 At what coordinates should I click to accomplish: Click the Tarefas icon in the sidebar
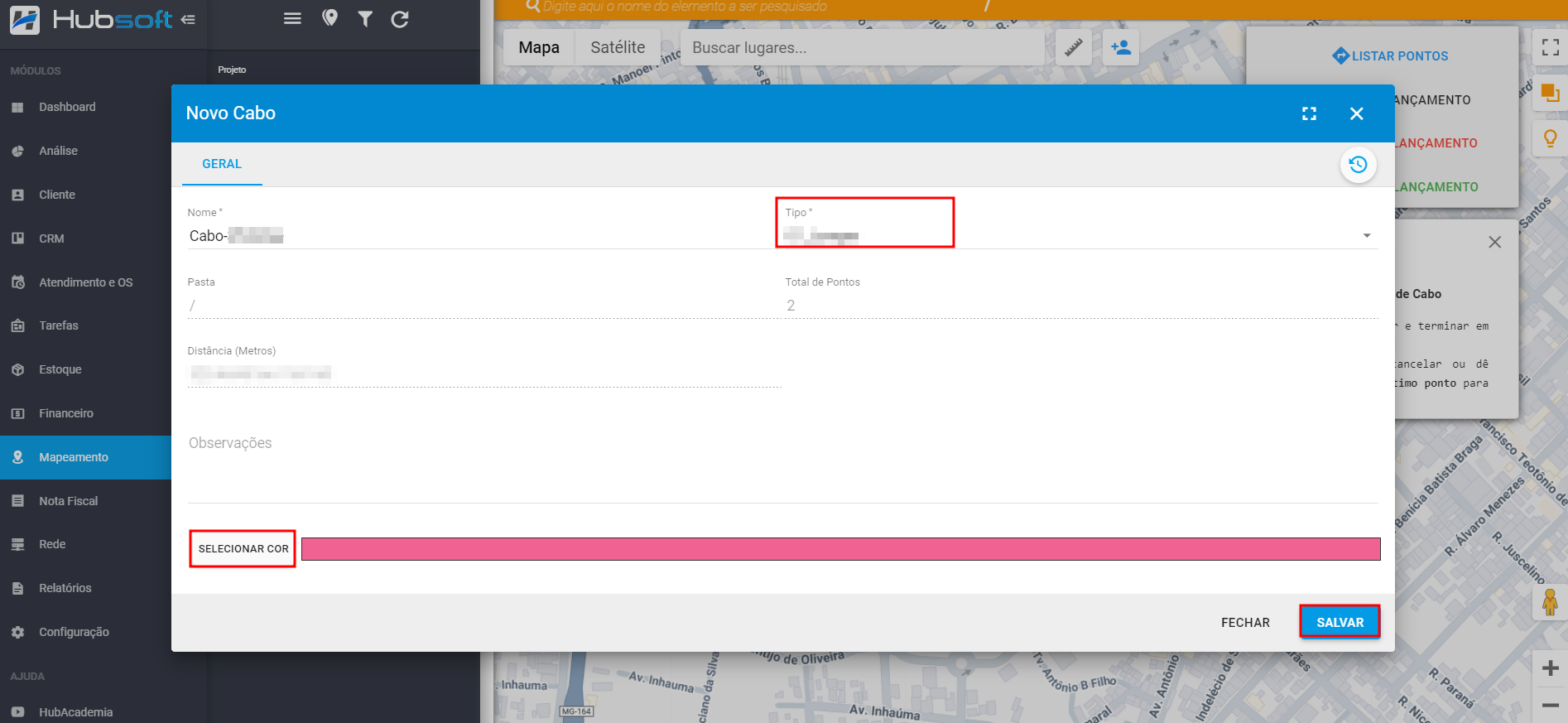pos(17,325)
